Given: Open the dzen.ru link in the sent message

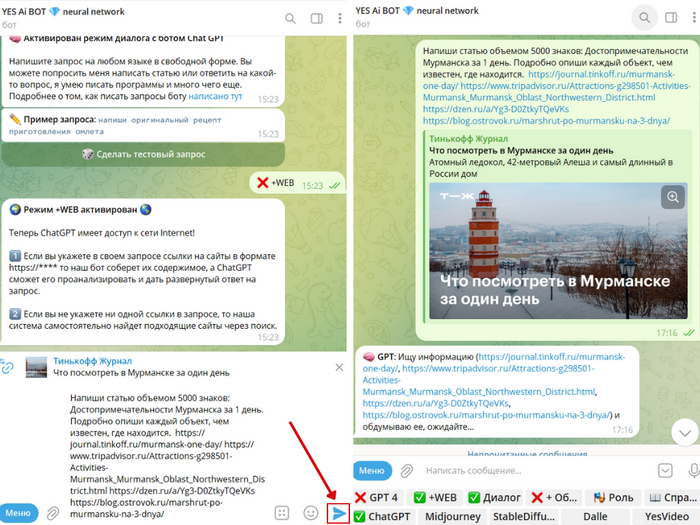Looking at the screenshot, I should pos(496,109).
